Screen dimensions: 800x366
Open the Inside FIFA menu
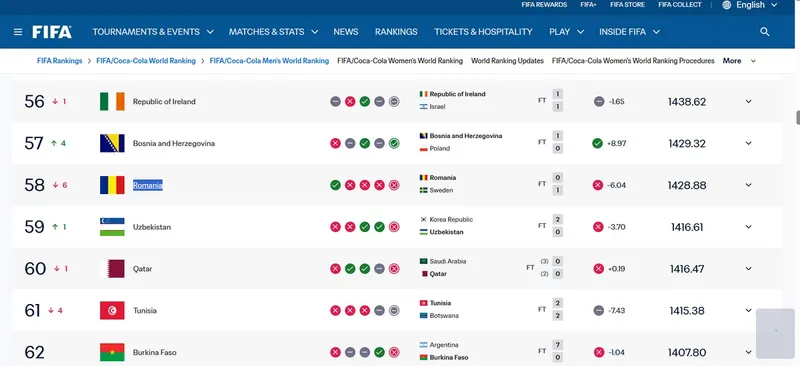[x=630, y=32]
